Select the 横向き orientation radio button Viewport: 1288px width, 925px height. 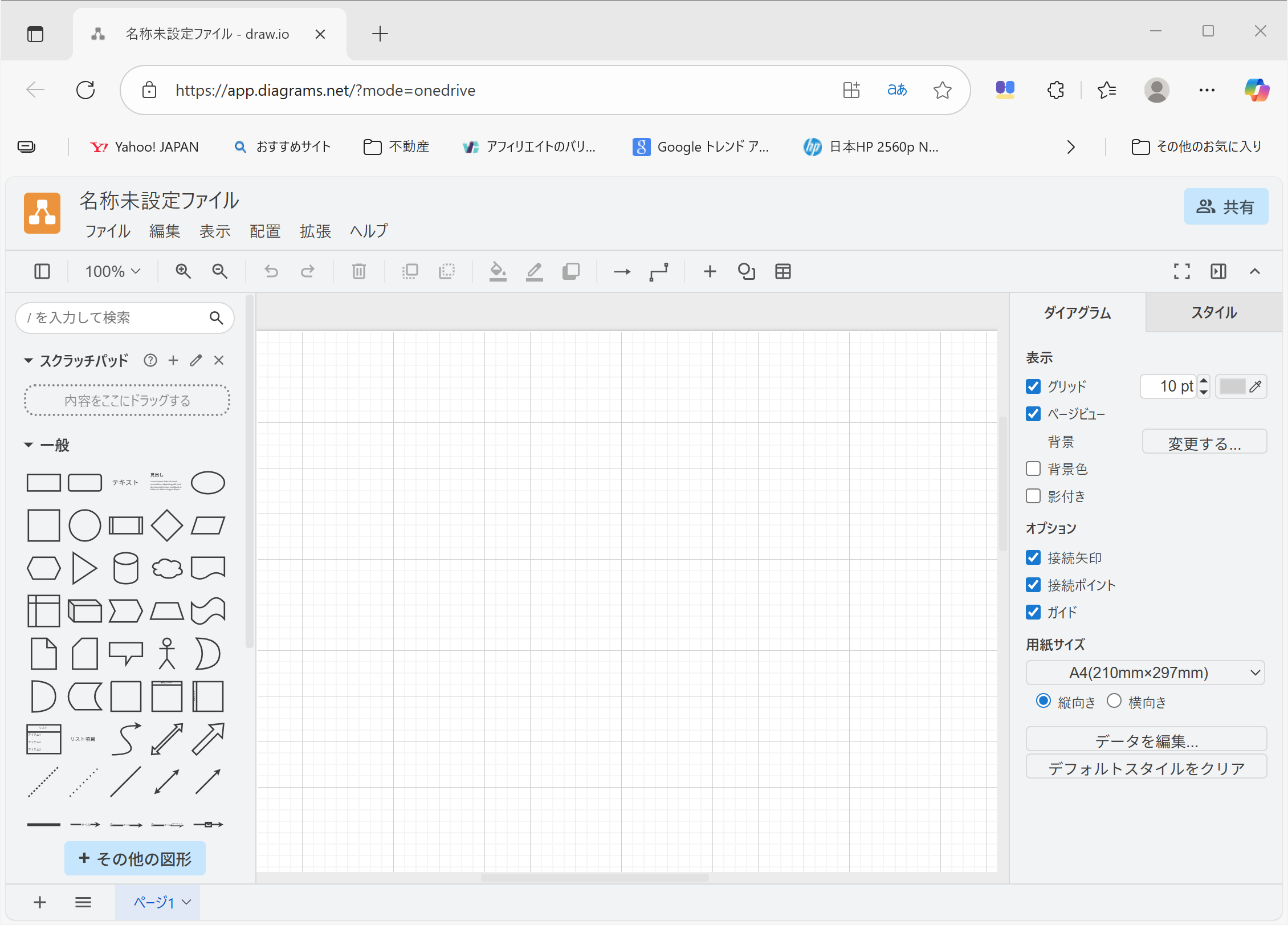tap(1115, 701)
